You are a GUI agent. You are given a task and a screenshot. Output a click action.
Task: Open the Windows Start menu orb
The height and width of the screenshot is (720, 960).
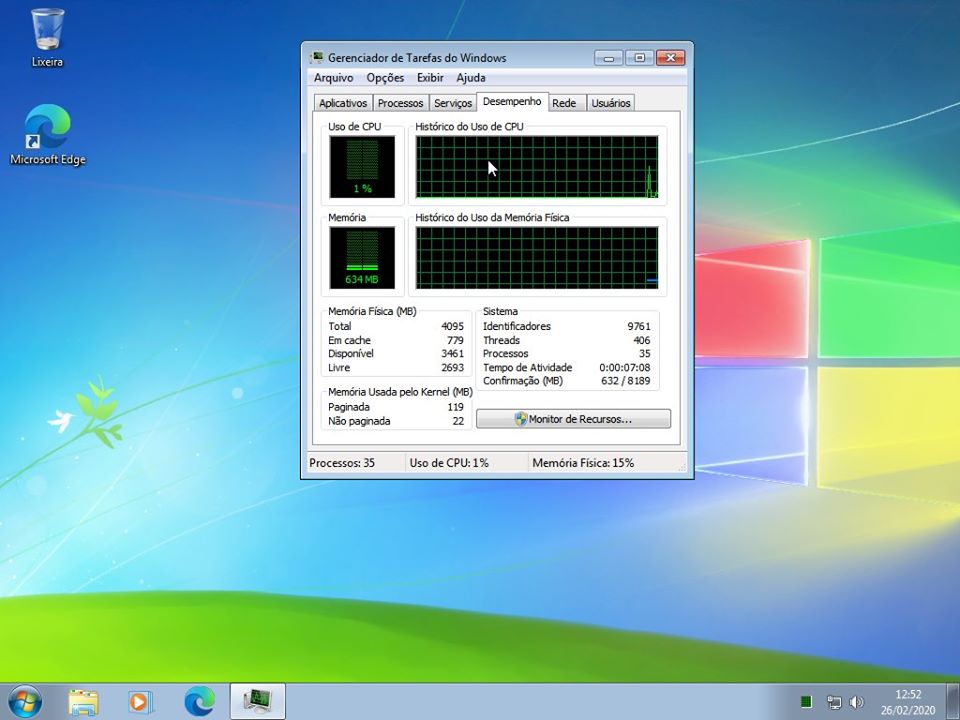coord(25,702)
